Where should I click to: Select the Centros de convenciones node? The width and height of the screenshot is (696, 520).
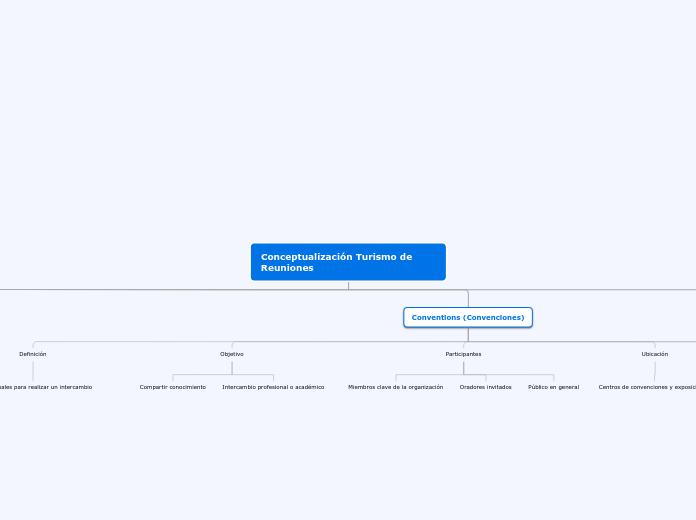pos(647,387)
